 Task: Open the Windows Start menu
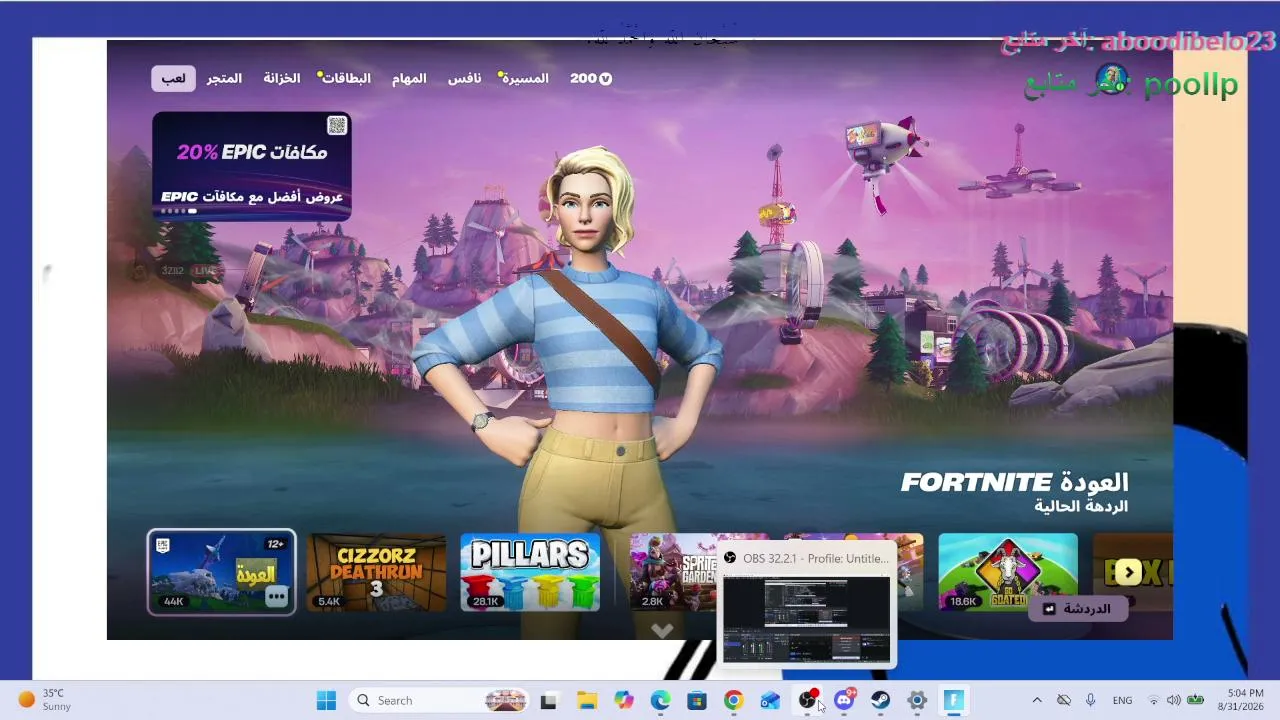point(326,700)
